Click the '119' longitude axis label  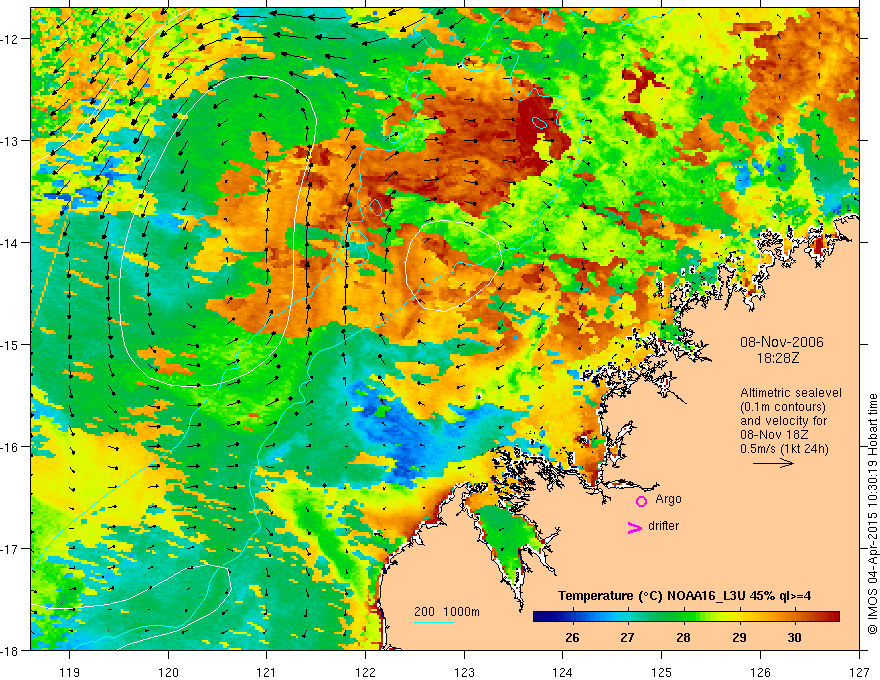[70, 672]
